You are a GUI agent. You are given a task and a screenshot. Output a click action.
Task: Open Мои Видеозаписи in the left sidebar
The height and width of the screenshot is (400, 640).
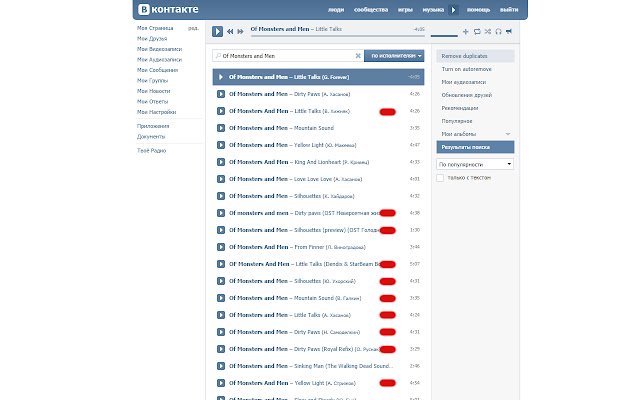coord(160,49)
